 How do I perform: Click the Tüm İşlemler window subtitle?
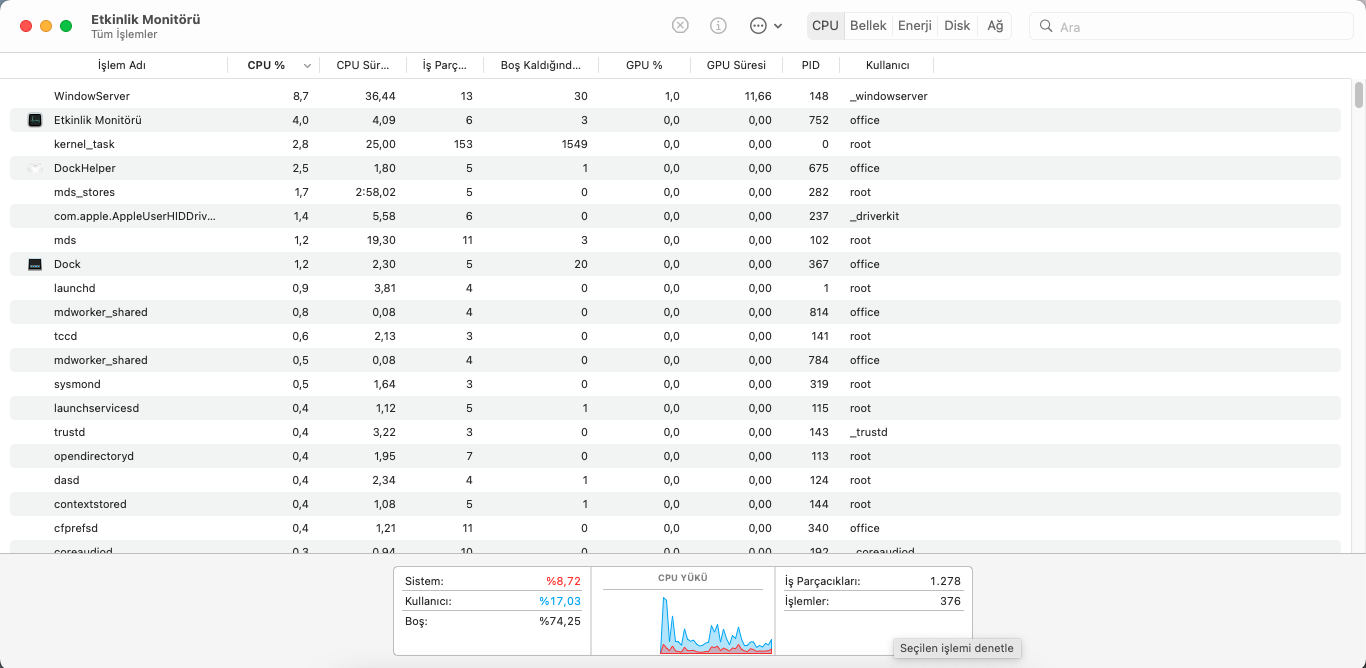pyautogui.click(x=124, y=35)
